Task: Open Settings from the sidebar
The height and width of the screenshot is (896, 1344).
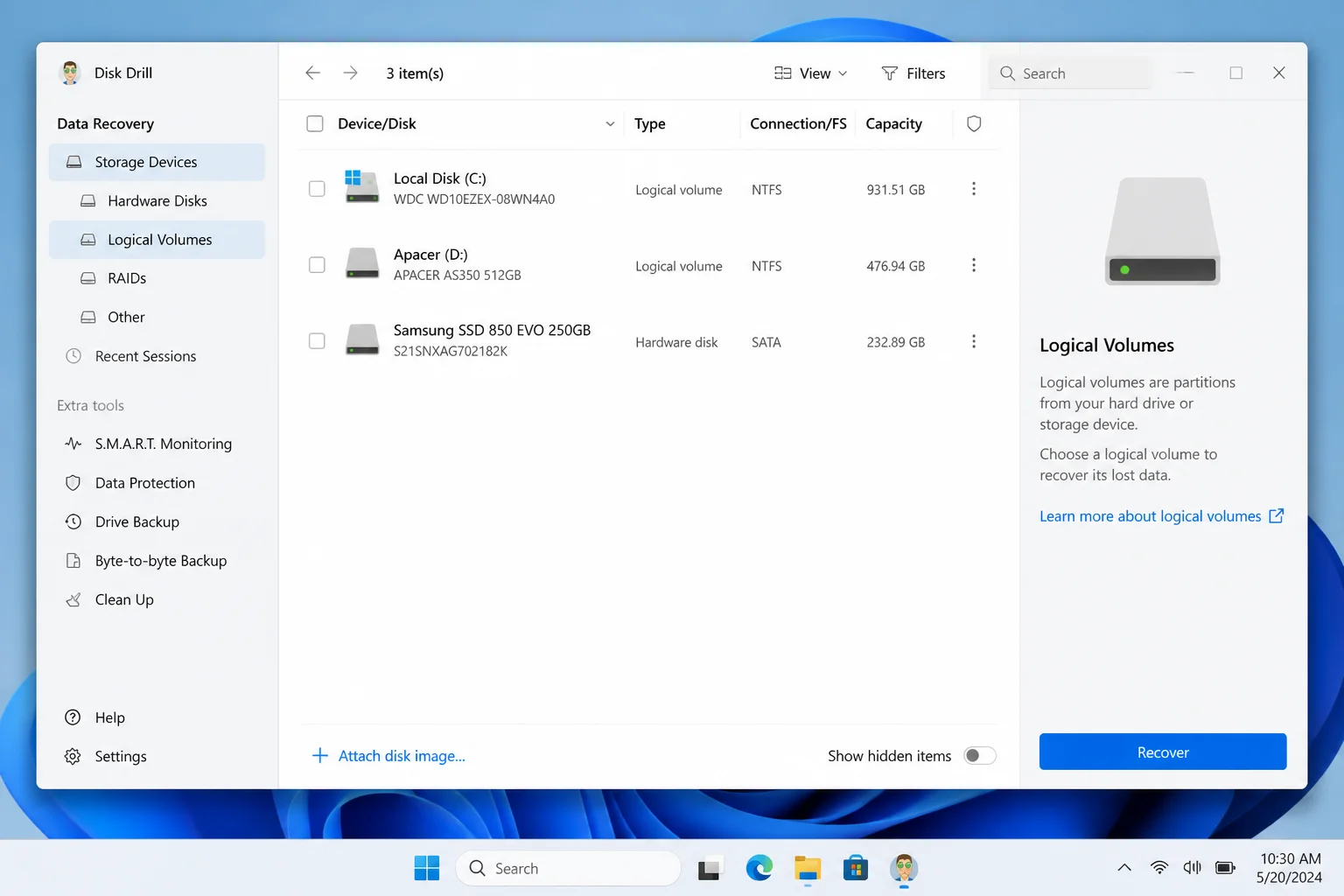Action: pos(157,756)
